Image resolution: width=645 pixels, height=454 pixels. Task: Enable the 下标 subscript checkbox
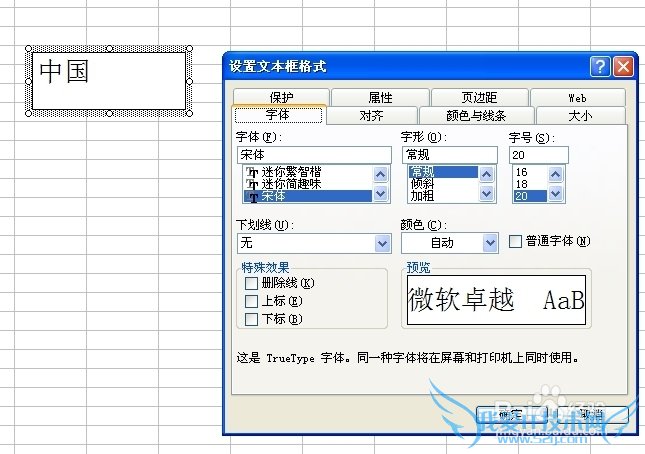click(251, 320)
